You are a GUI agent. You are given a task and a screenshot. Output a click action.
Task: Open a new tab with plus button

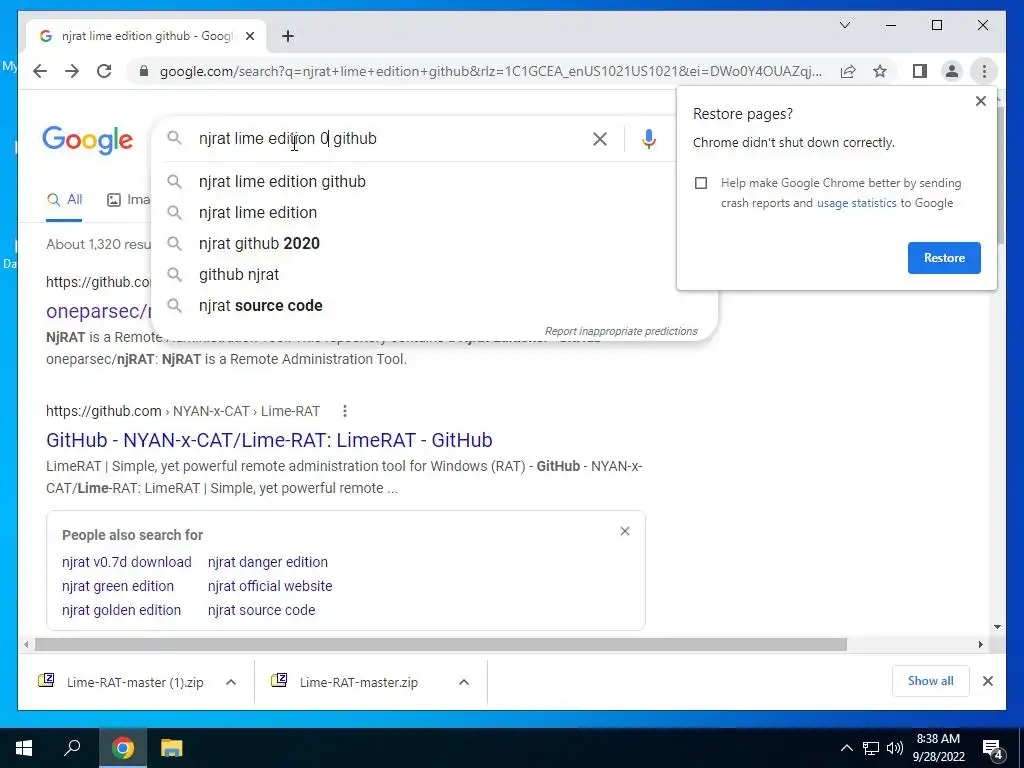[287, 36]
